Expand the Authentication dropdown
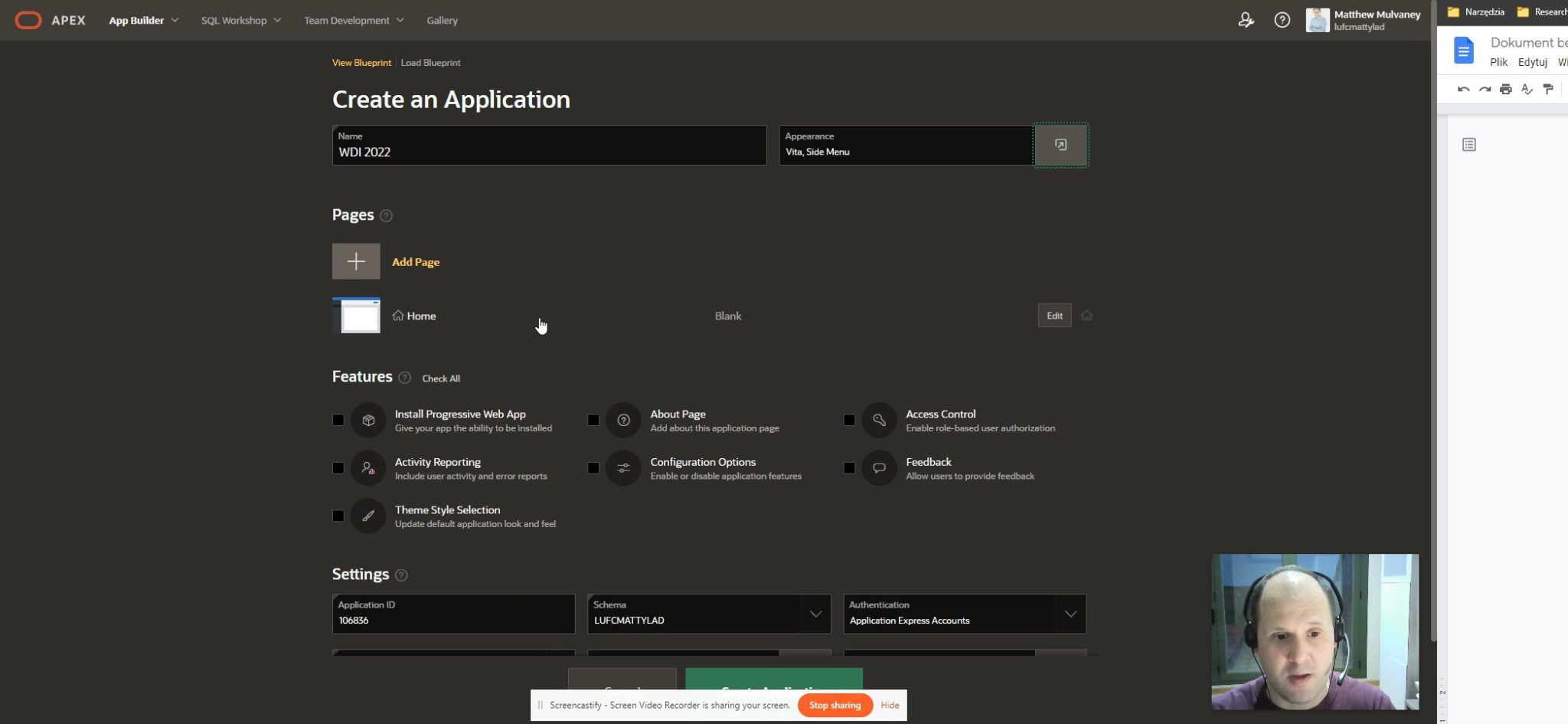The width and height of the screenshot is (1568, 724). click(1071, 614)
